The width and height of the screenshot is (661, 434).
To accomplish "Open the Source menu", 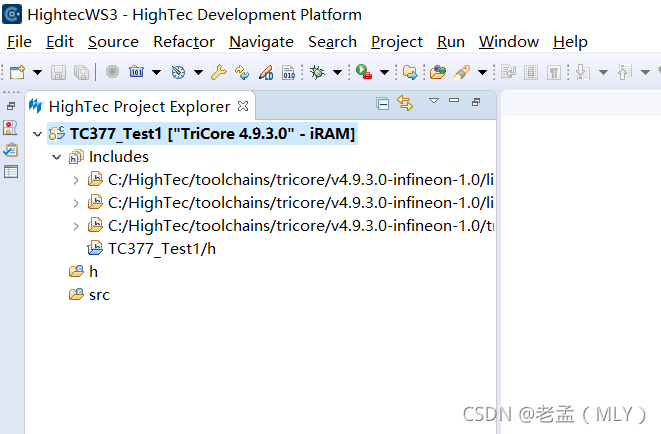I will coord(113,42).
